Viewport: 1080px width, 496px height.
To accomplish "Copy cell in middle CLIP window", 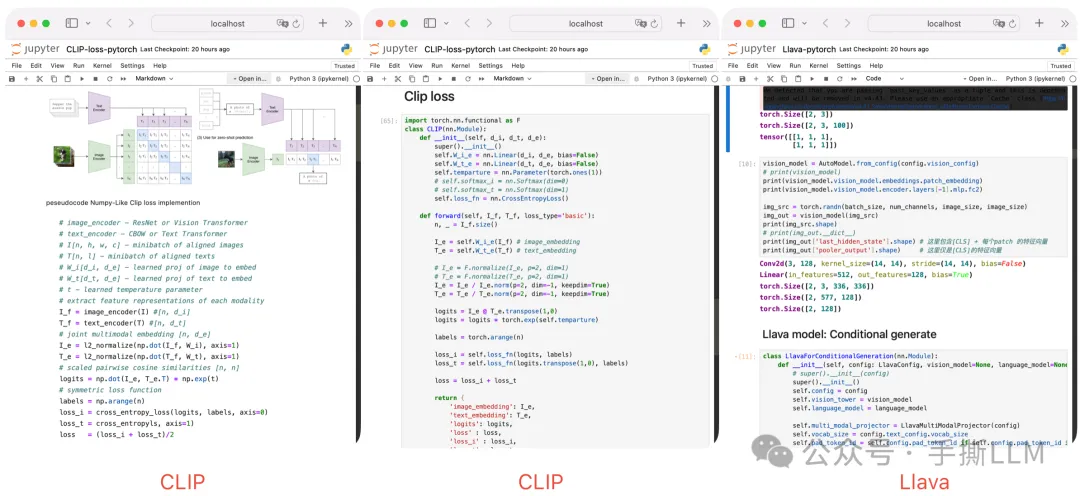I will [412, 79].
